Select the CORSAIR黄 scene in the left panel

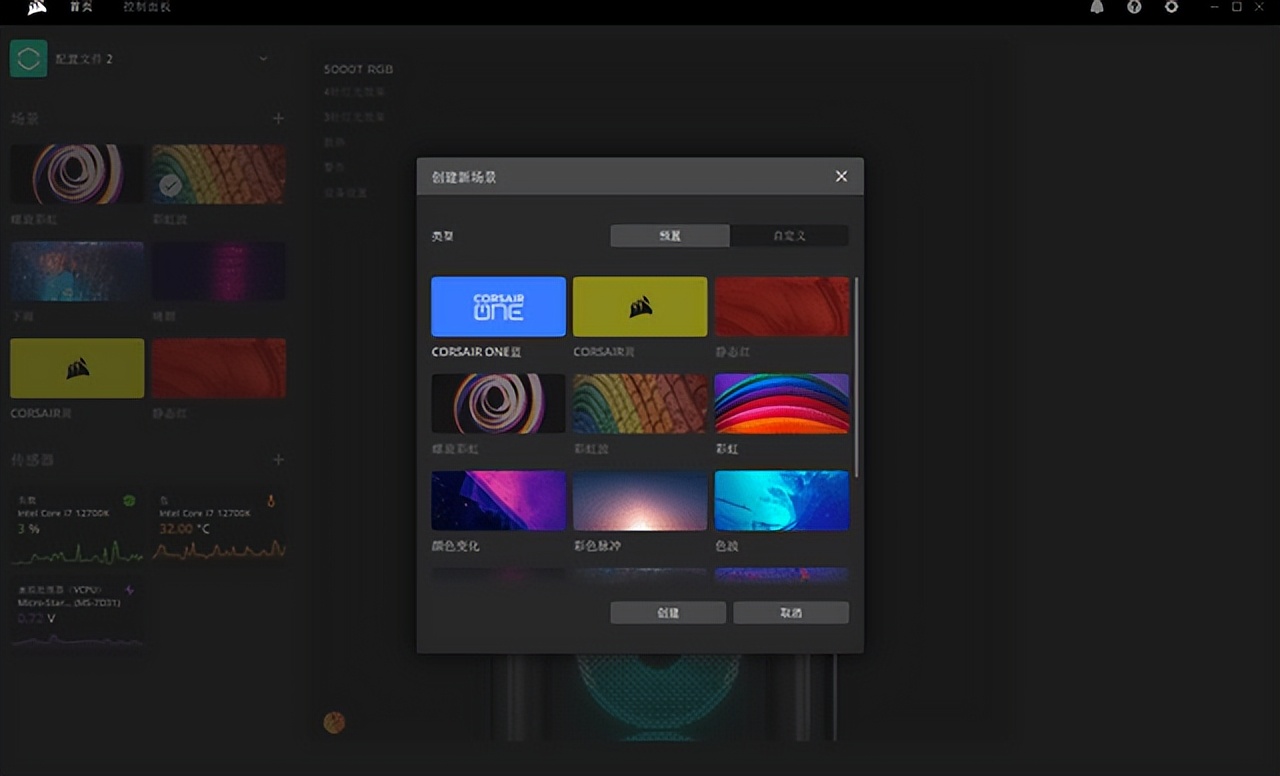coord(77,368)
